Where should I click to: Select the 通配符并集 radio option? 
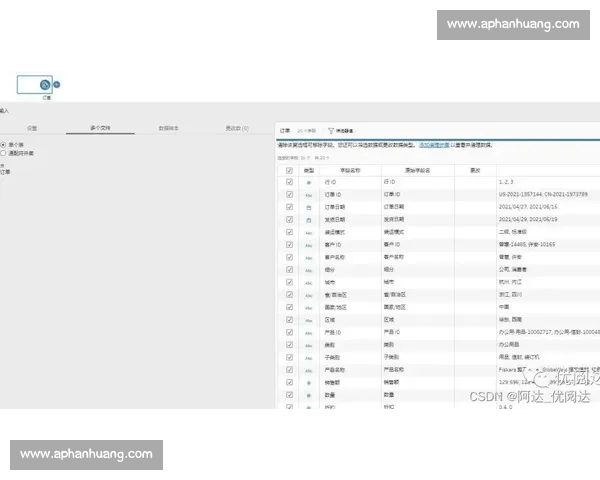[x=3, y=153]
